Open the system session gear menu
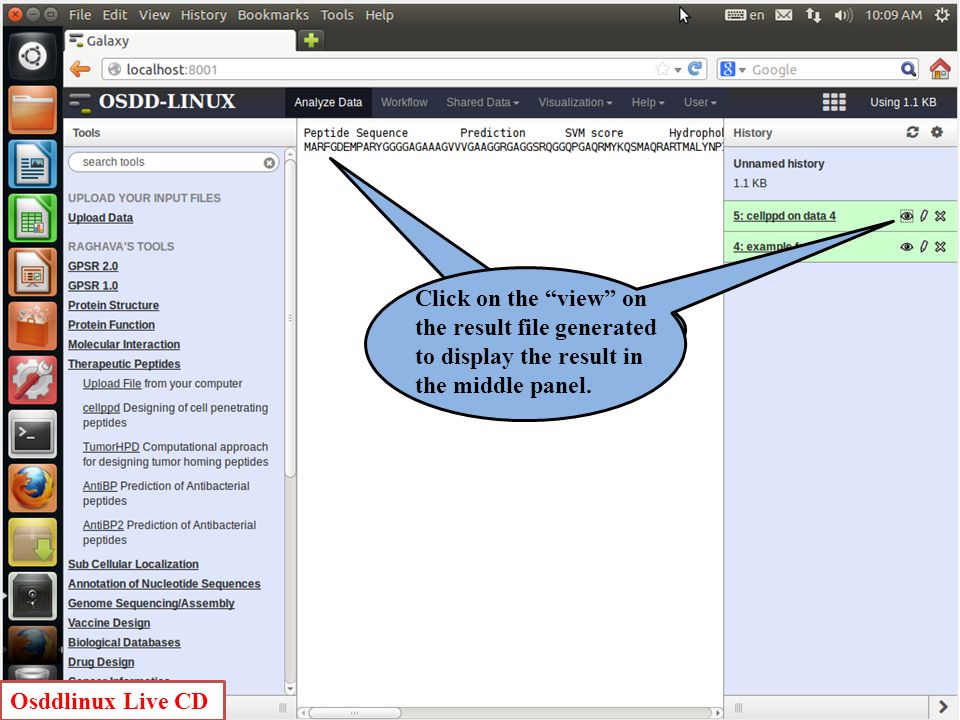 click(942, 15)
